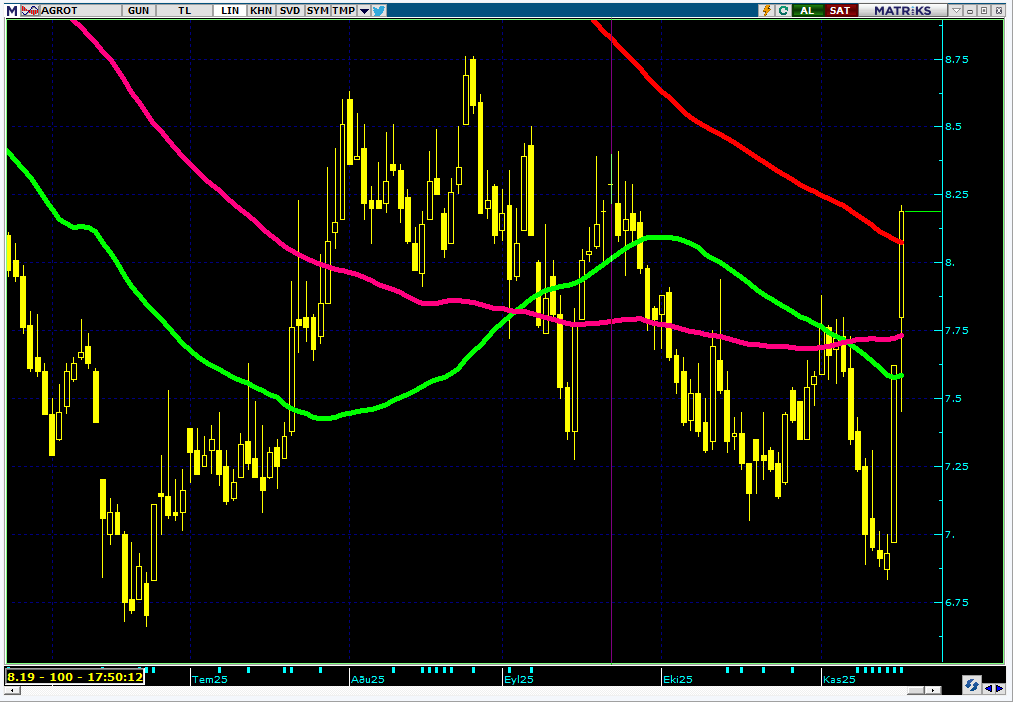Maximize the chart window
This screenshot has width=1013, height=702.
[984, 10]
